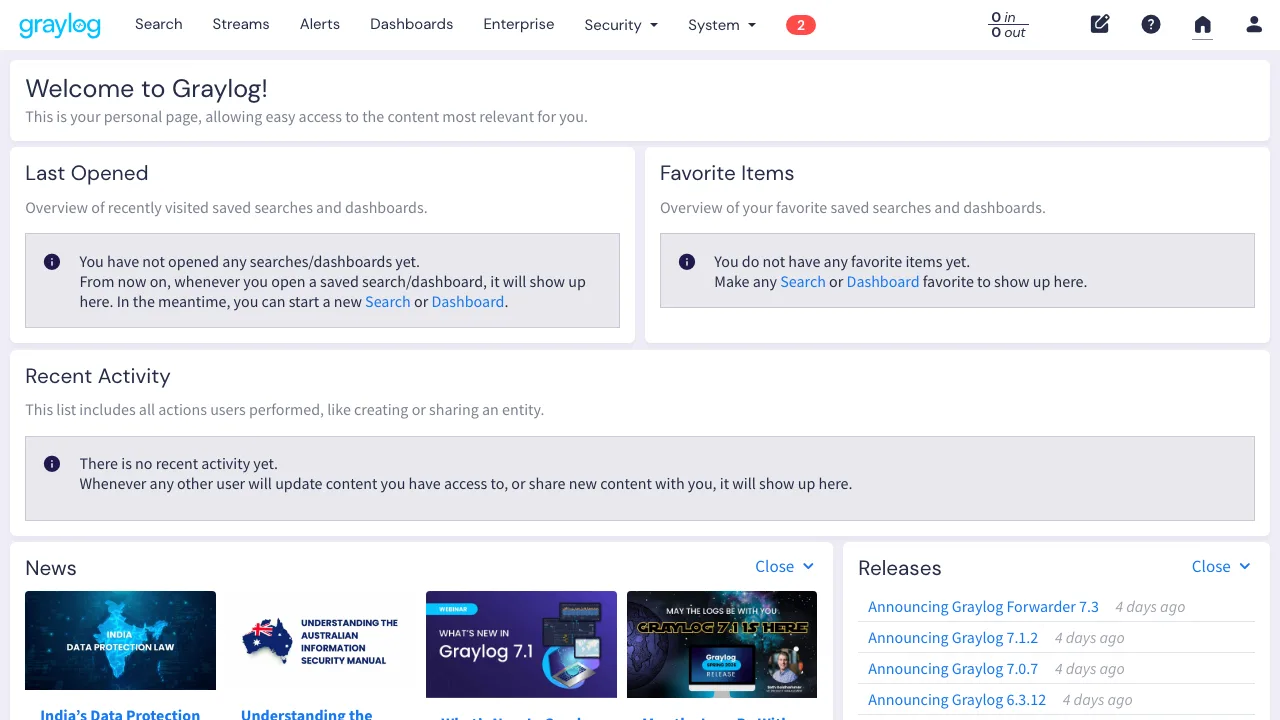Collapse the News section with Close

pos(785,566)
